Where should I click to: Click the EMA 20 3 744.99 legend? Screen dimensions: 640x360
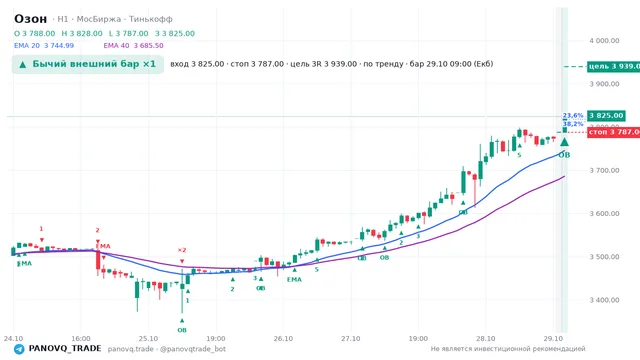44,46
